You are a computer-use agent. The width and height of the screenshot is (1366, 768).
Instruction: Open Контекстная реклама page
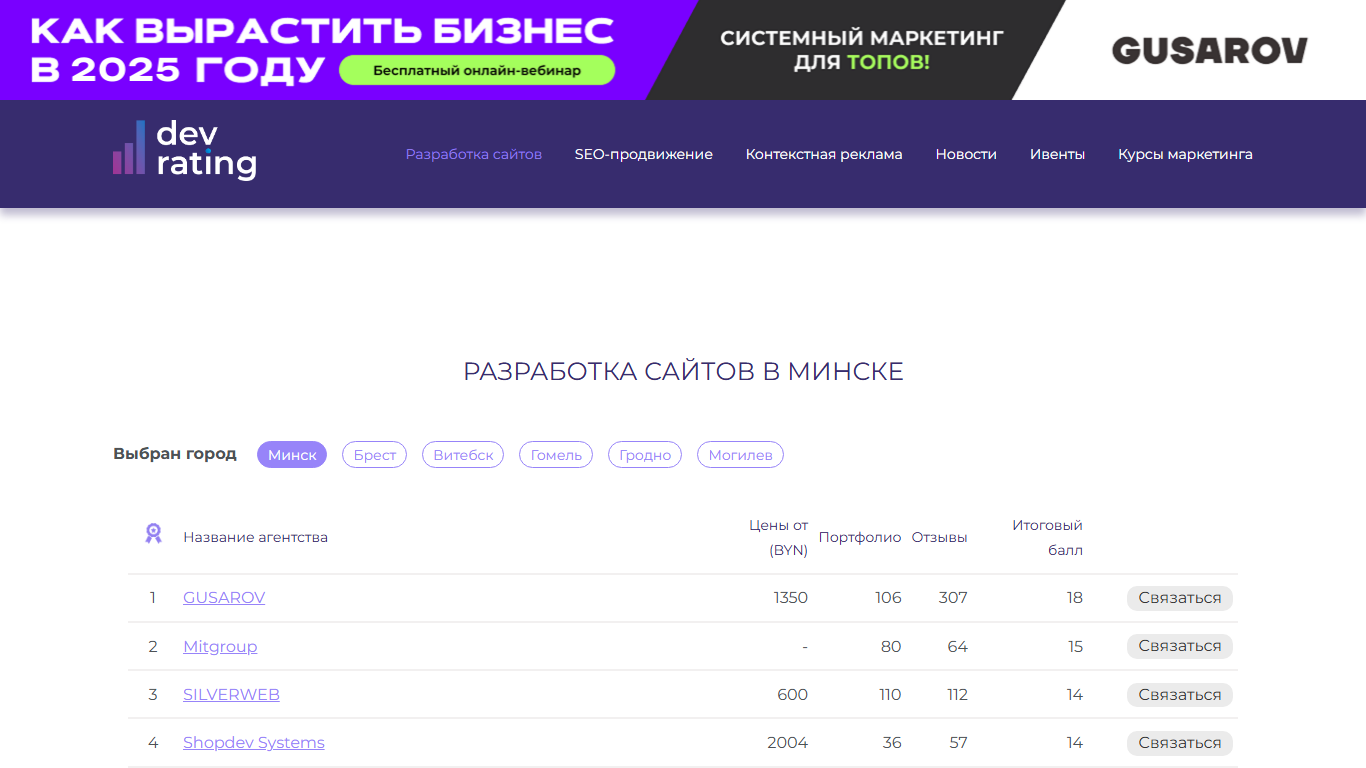824,154
